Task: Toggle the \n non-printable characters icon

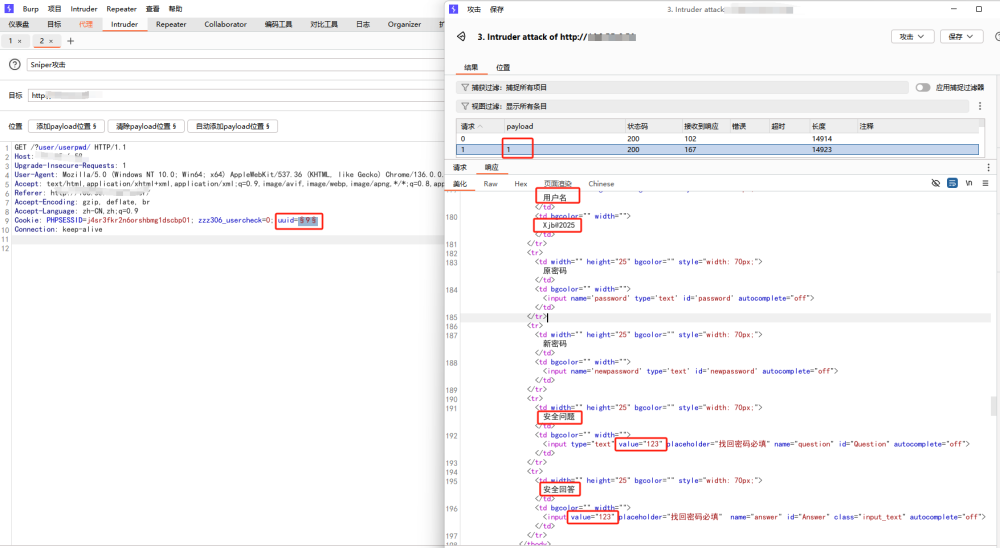Action: (x=969, y=183)
